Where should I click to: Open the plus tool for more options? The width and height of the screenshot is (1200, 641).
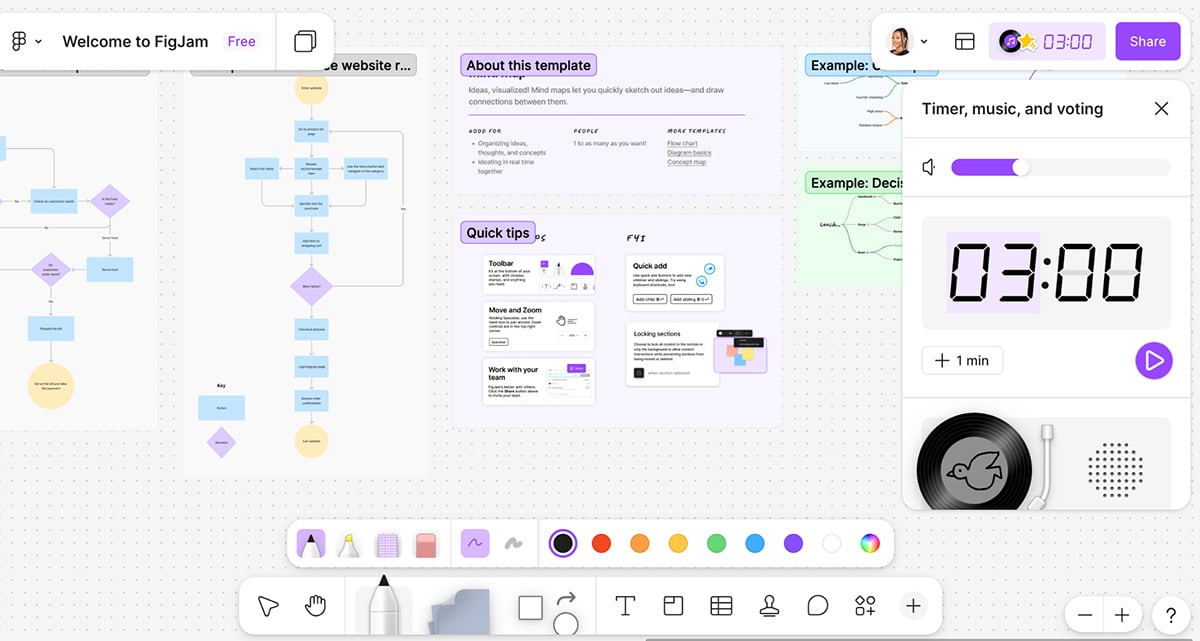913,606
